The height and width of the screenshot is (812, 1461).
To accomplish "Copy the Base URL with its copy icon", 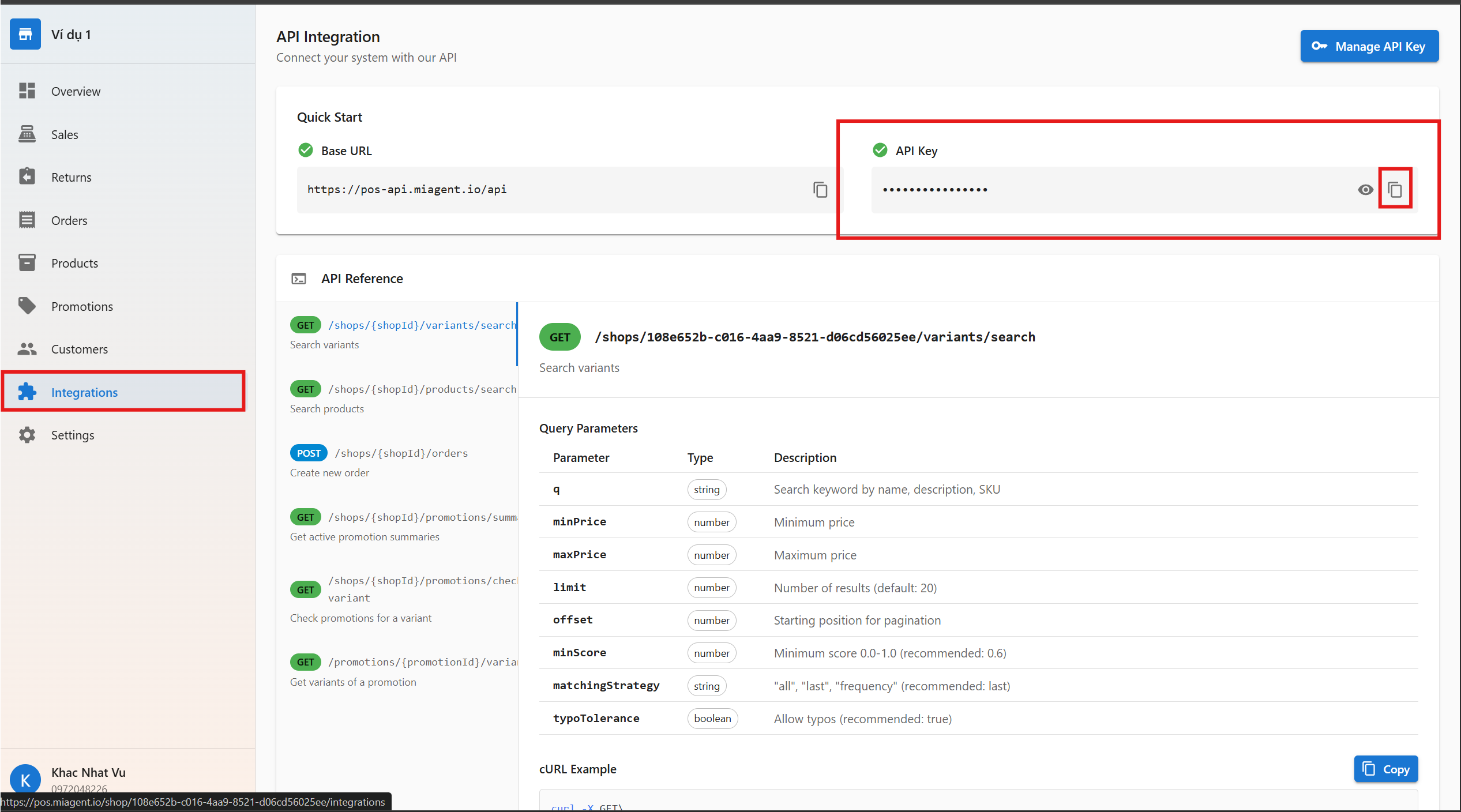I will pos(820,190).
